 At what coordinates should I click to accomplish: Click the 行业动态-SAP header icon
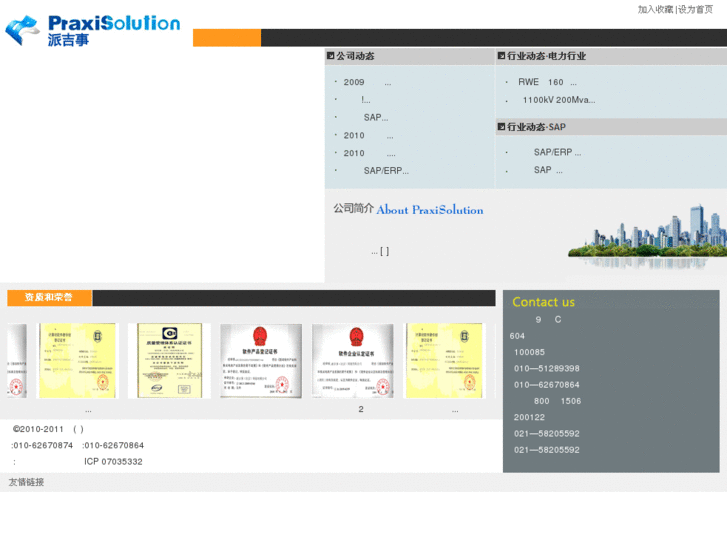501,127
